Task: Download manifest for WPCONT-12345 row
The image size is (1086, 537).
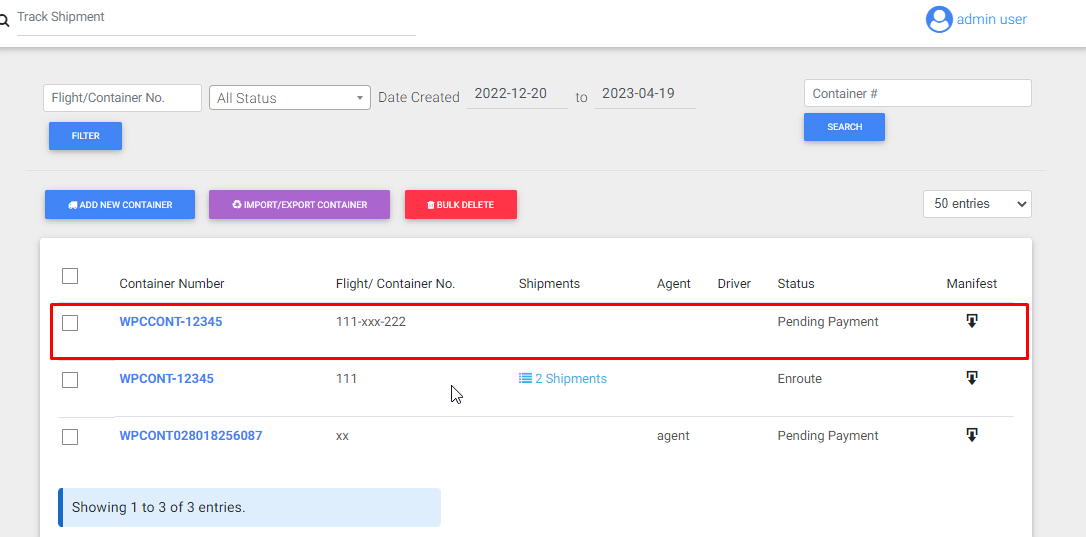Action: (x=972, y=378)
